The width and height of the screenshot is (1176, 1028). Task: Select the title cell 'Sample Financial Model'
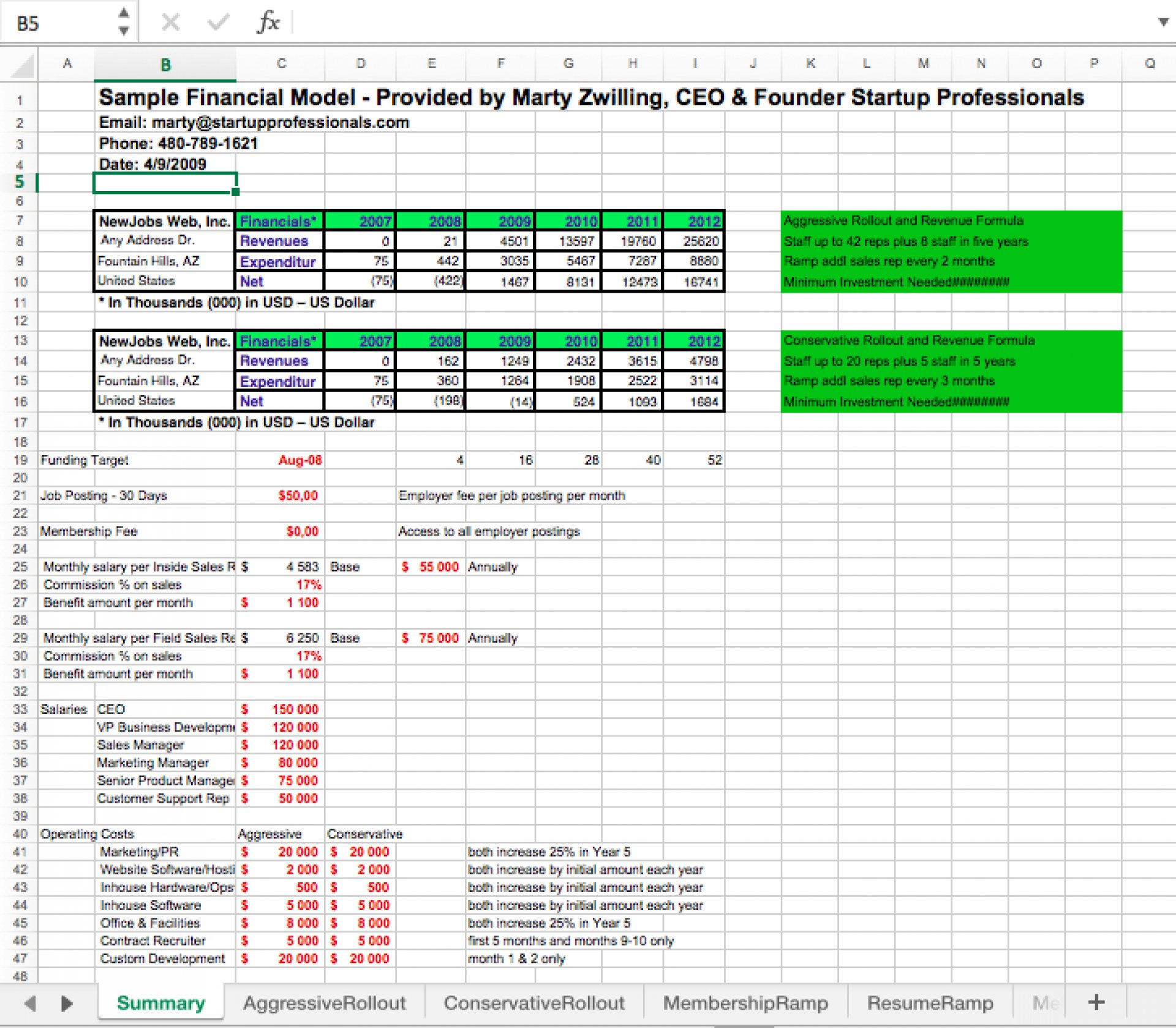tap(591, 97)
